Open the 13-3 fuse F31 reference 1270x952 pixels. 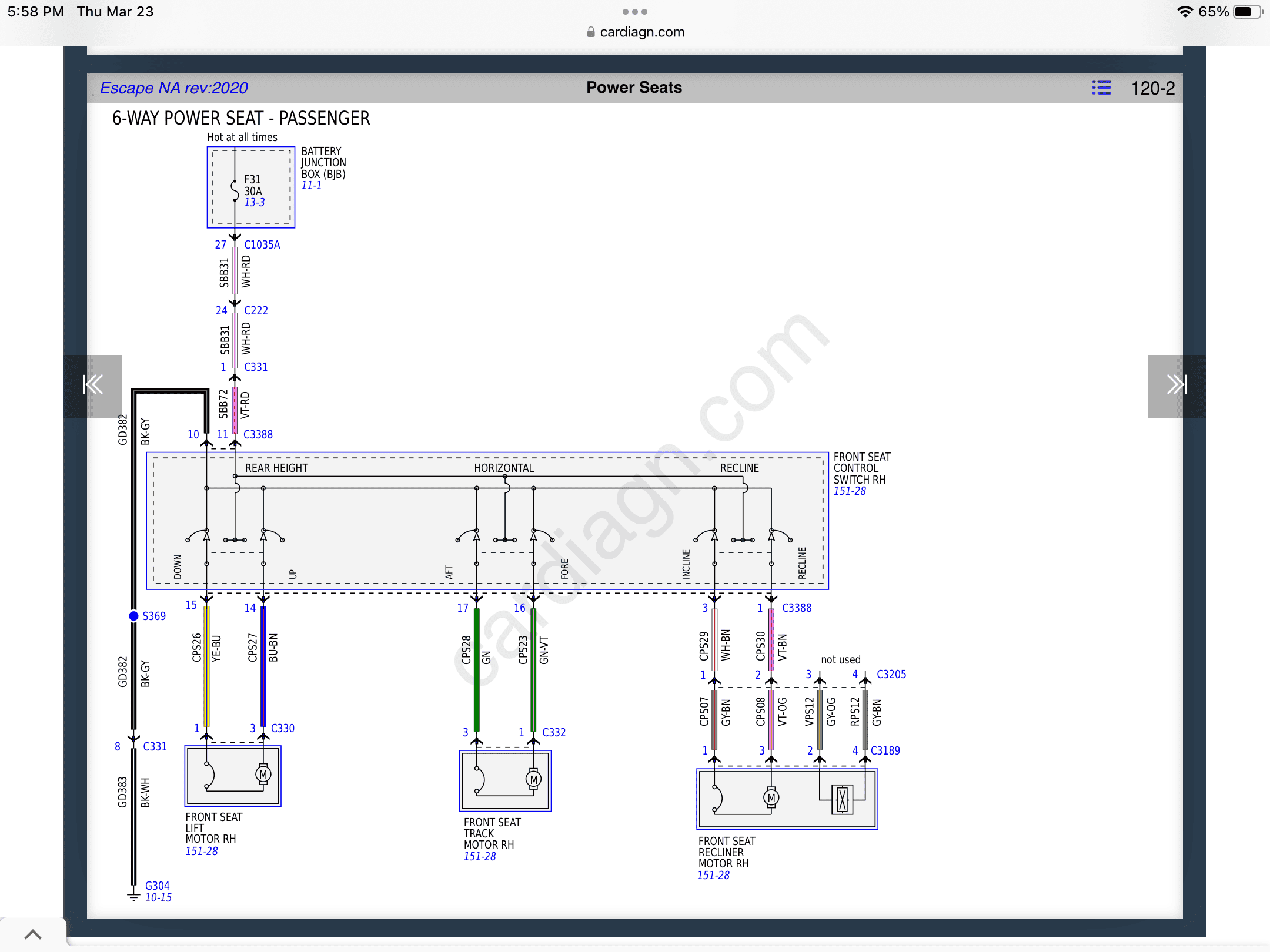[x=255, y=203]
